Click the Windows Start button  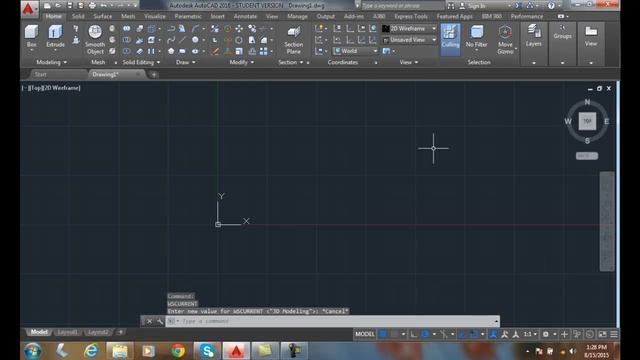point(33,351)
